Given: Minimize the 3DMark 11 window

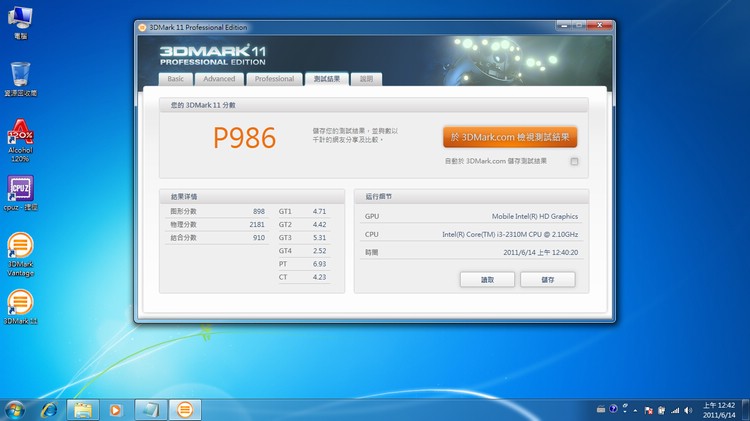Looking at the screenshot, I should click(x=564, y=25).
